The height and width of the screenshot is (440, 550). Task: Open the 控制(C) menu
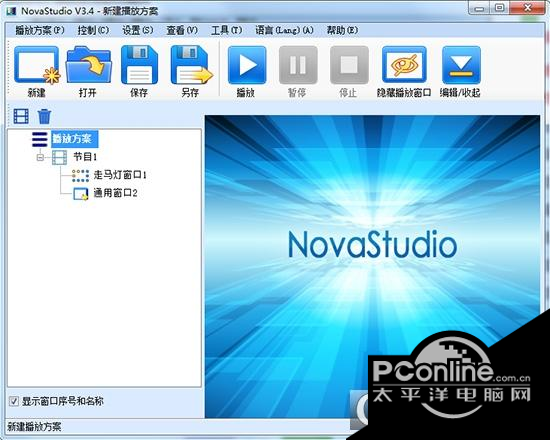click(93, 30)
